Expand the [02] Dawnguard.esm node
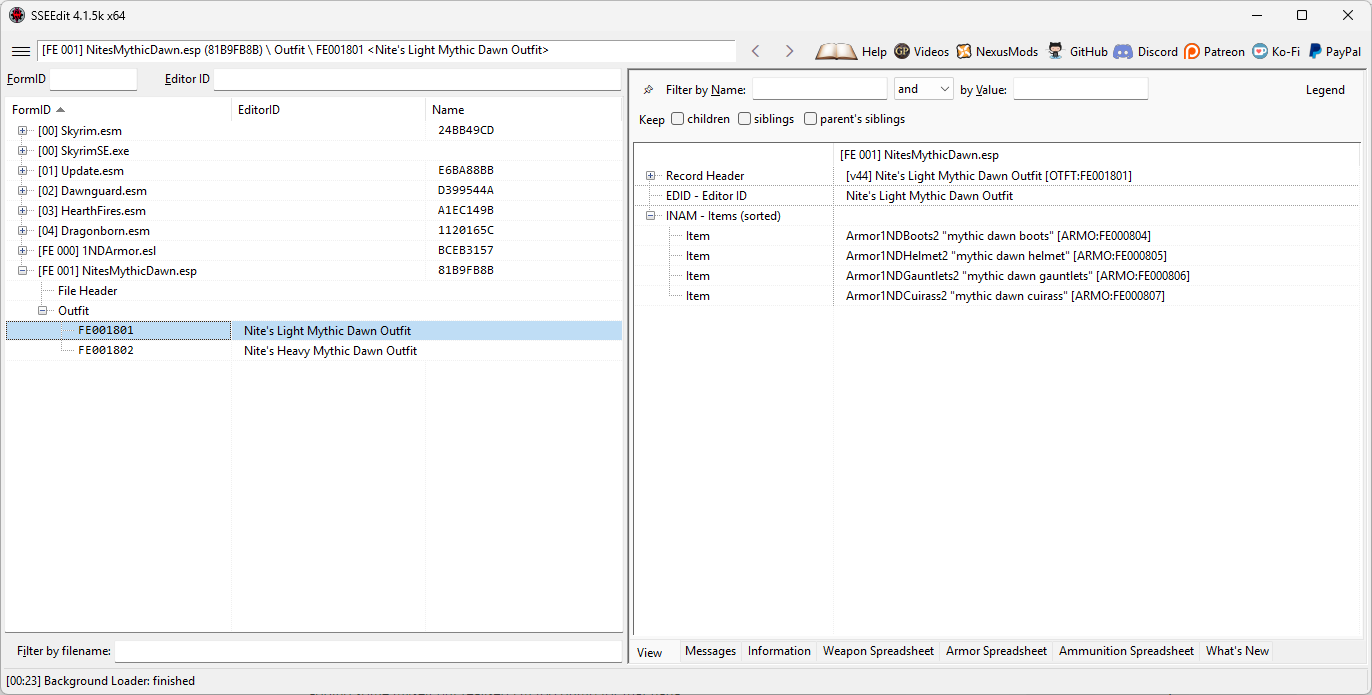The height and width of the screenshot is (695, 1372). tap(22, 191)
